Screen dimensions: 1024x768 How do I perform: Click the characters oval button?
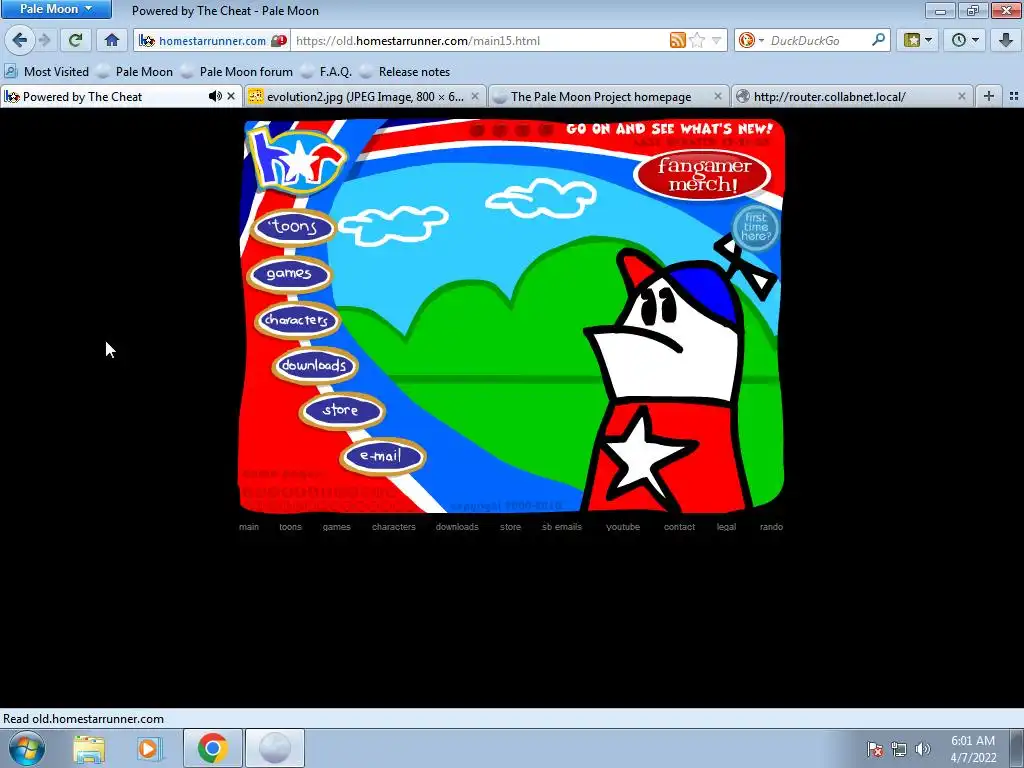[297, 320]
